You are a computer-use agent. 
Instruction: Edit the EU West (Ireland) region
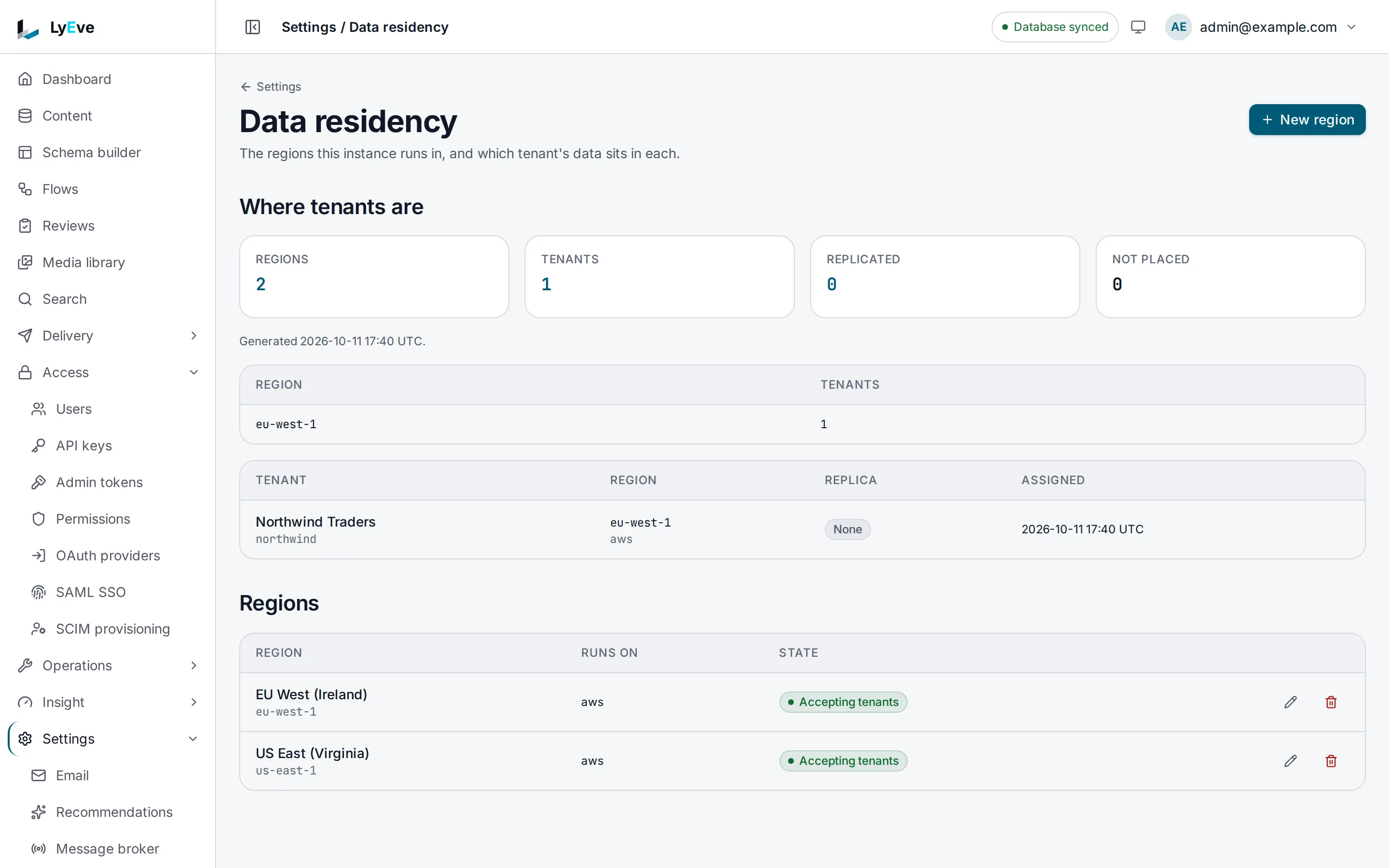(x=1290, y=702)
